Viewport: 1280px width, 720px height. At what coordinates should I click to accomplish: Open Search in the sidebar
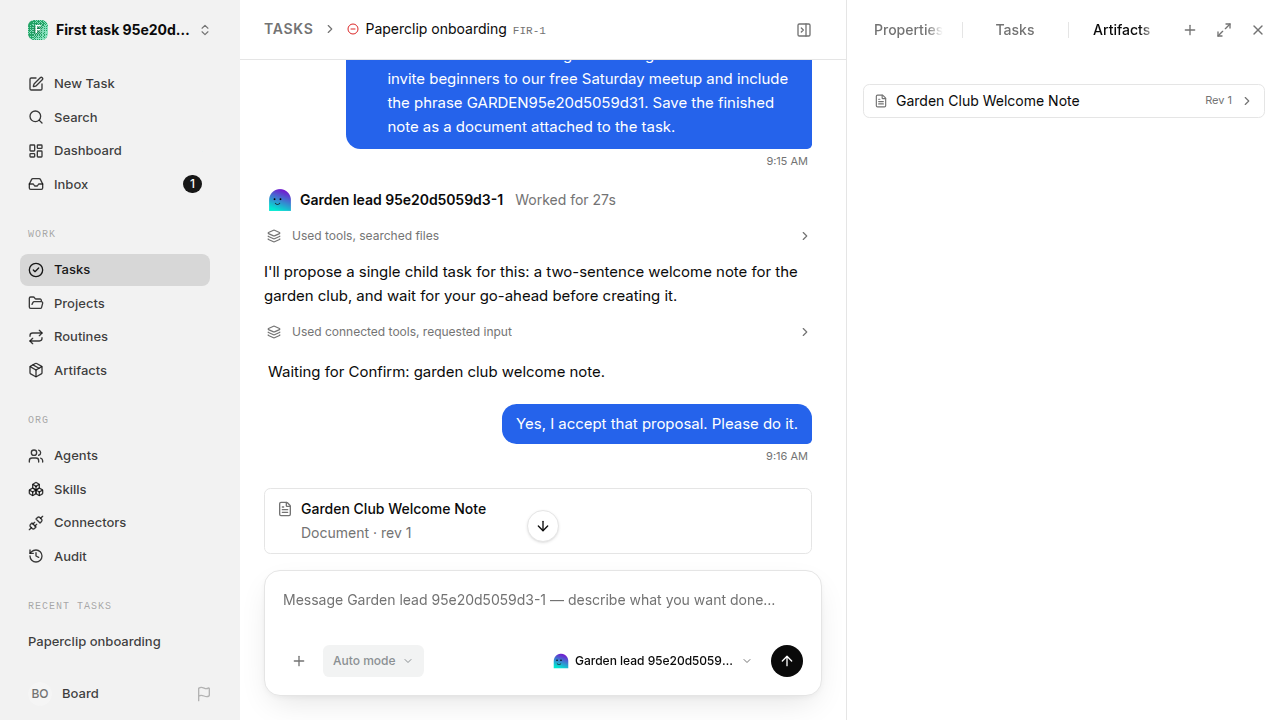coord(115,117)
